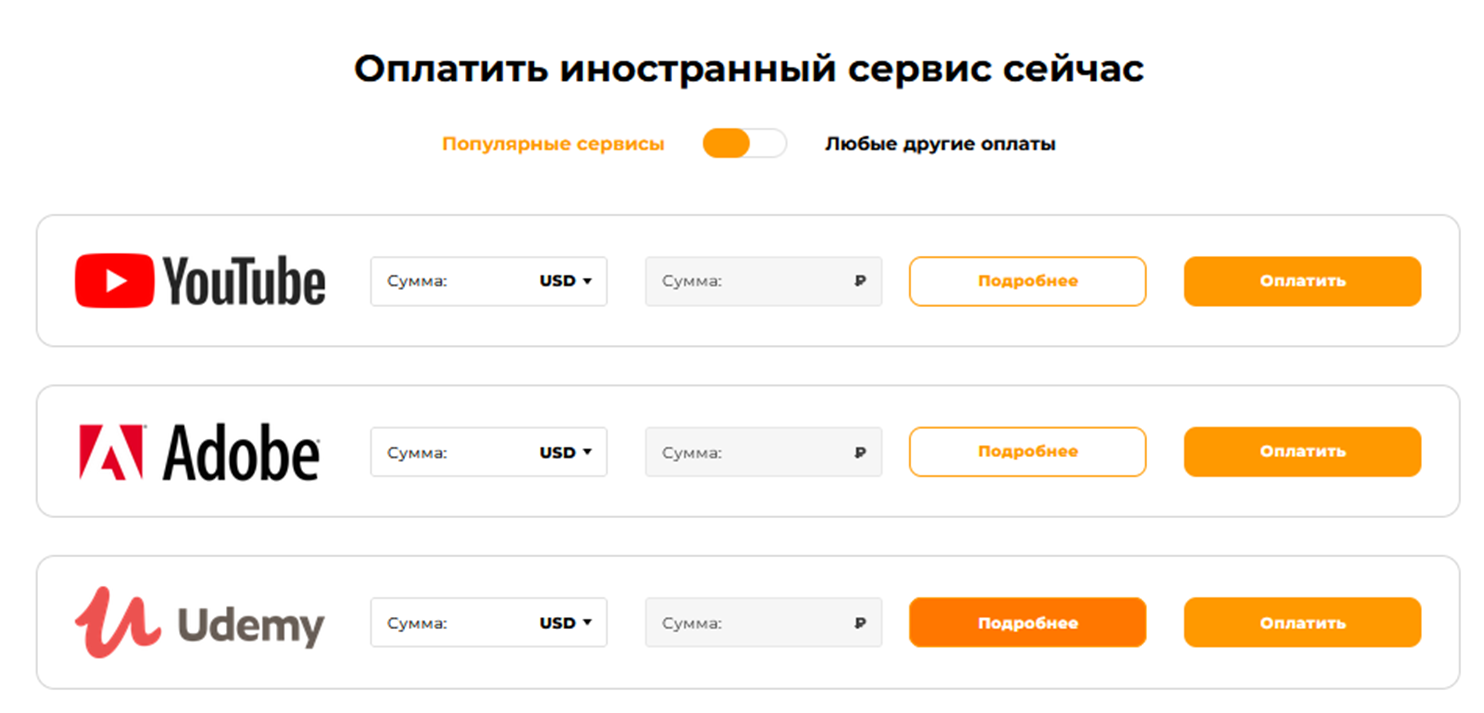Pay for Adobe with "Оплатить" button
Screen dimensions: 1484x713
1302,452
